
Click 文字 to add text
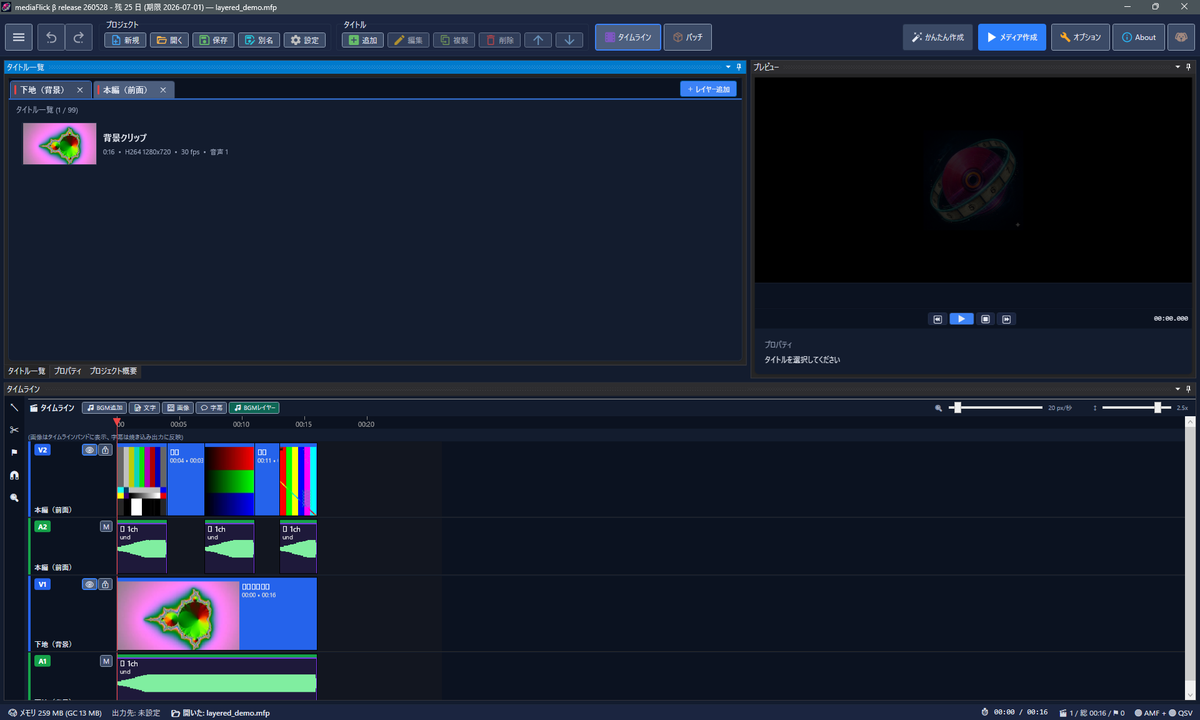click(144, 408)
